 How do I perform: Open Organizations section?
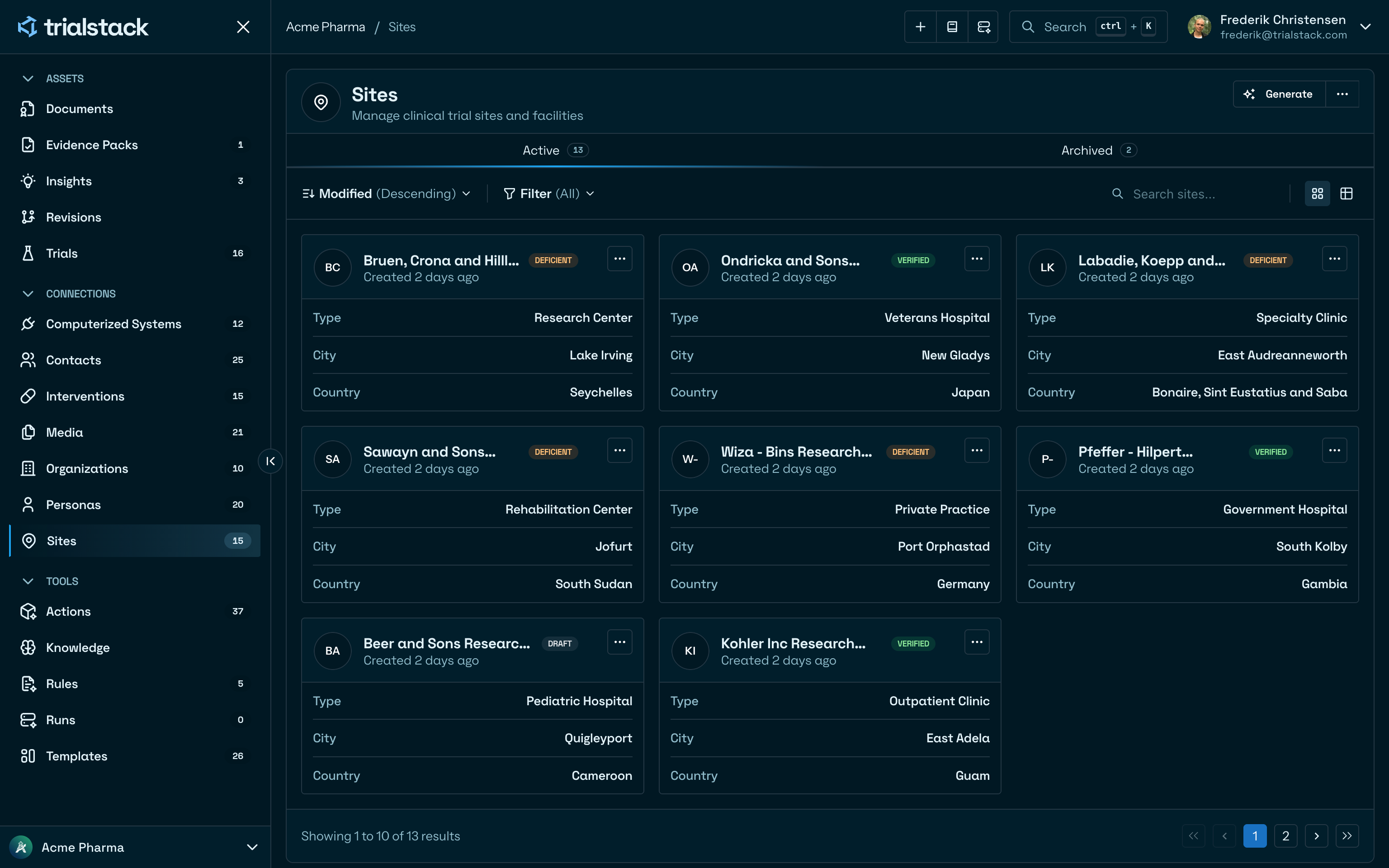tap(135, 468)
